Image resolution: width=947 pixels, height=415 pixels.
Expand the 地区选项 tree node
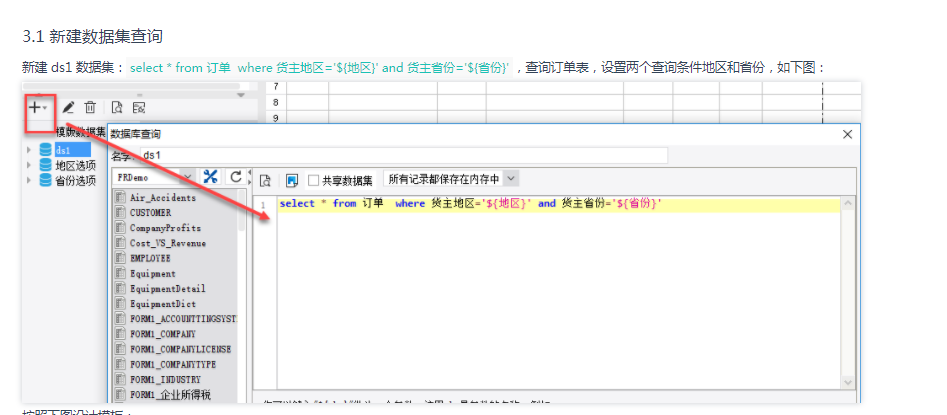(28, 165)
